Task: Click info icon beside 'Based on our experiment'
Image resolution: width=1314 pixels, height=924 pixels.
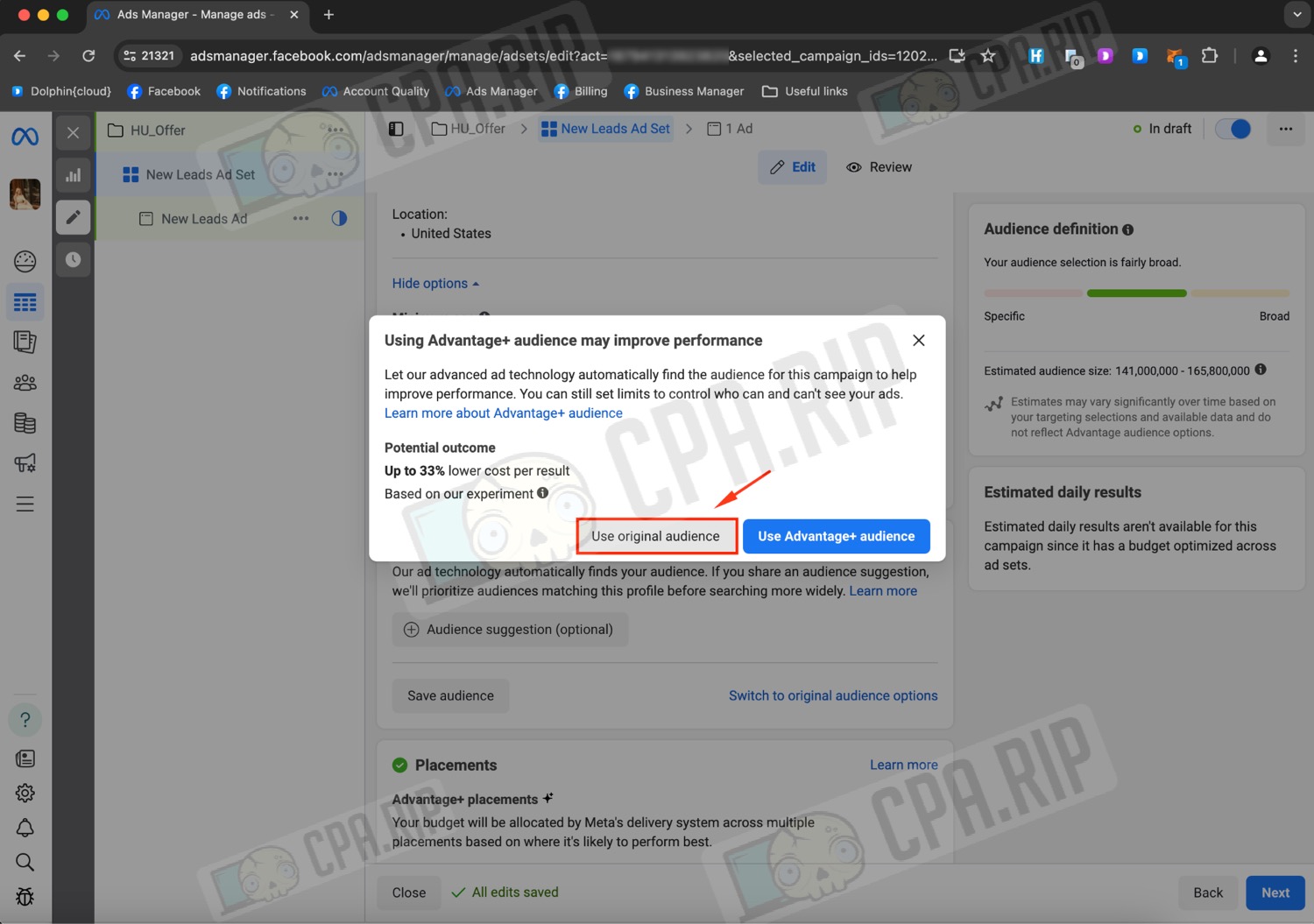Action: coord(543,493)
